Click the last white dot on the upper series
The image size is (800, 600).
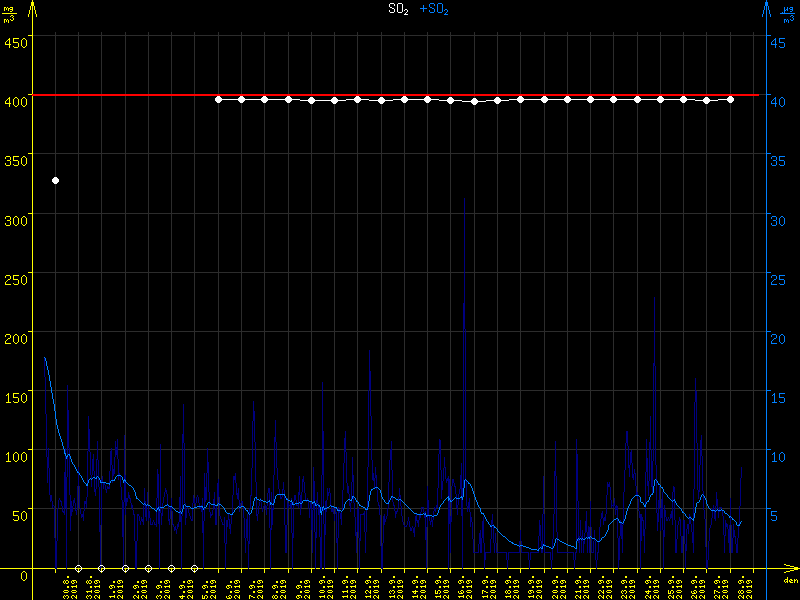click(731, 99)
